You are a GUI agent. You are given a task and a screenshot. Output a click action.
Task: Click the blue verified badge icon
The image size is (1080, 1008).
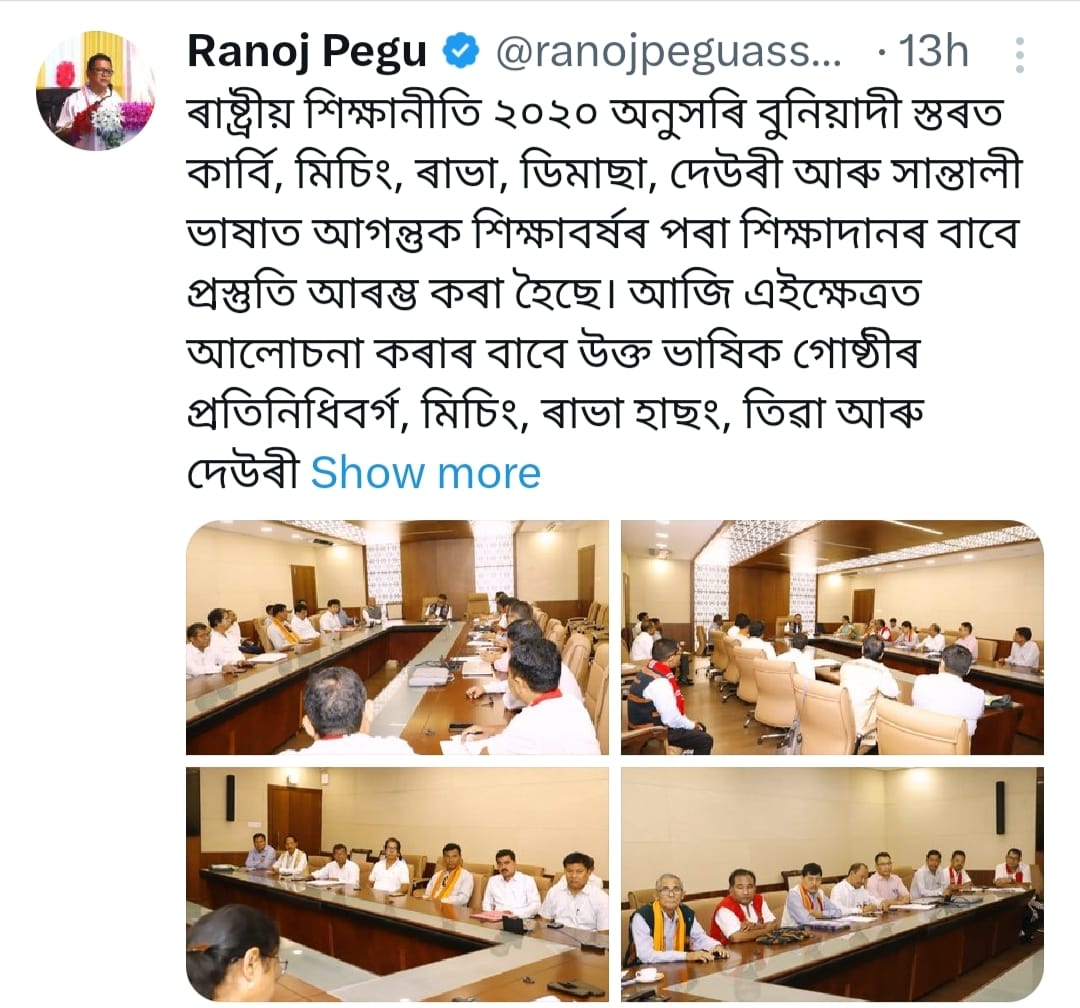[460, 52]
